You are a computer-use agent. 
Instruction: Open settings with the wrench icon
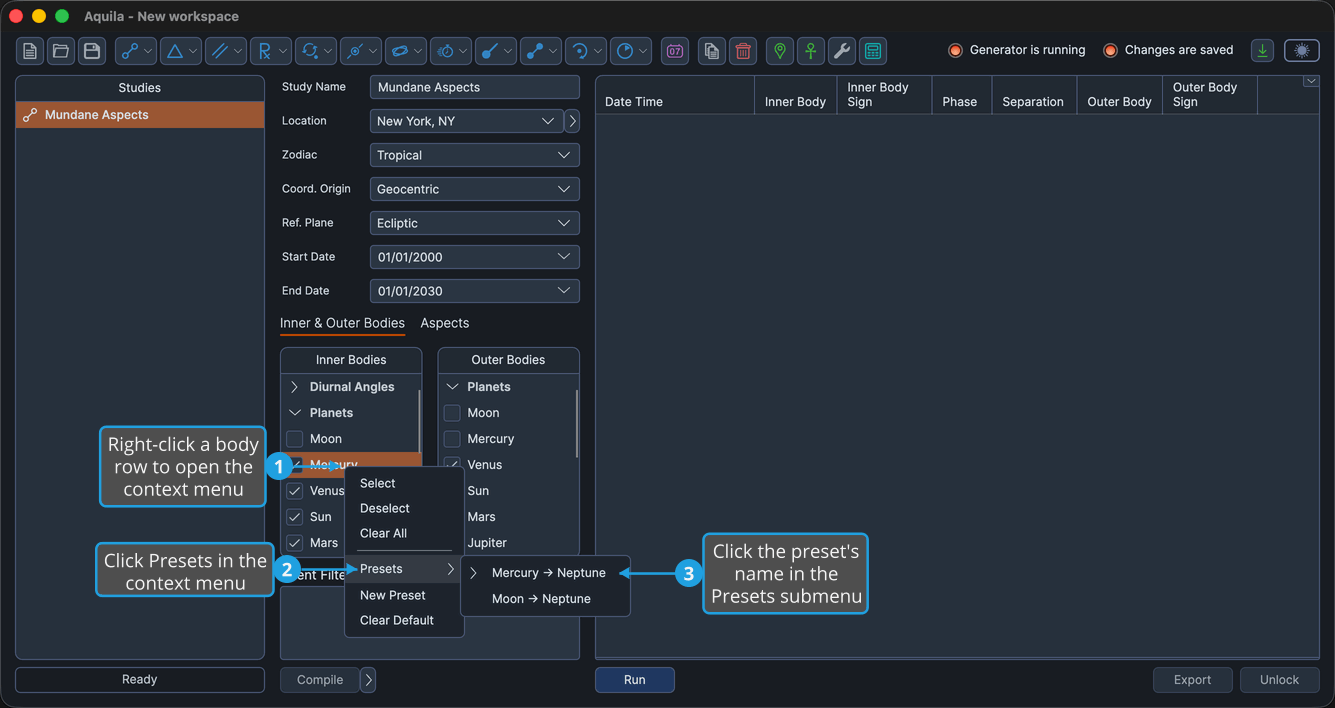click(842, 51)
